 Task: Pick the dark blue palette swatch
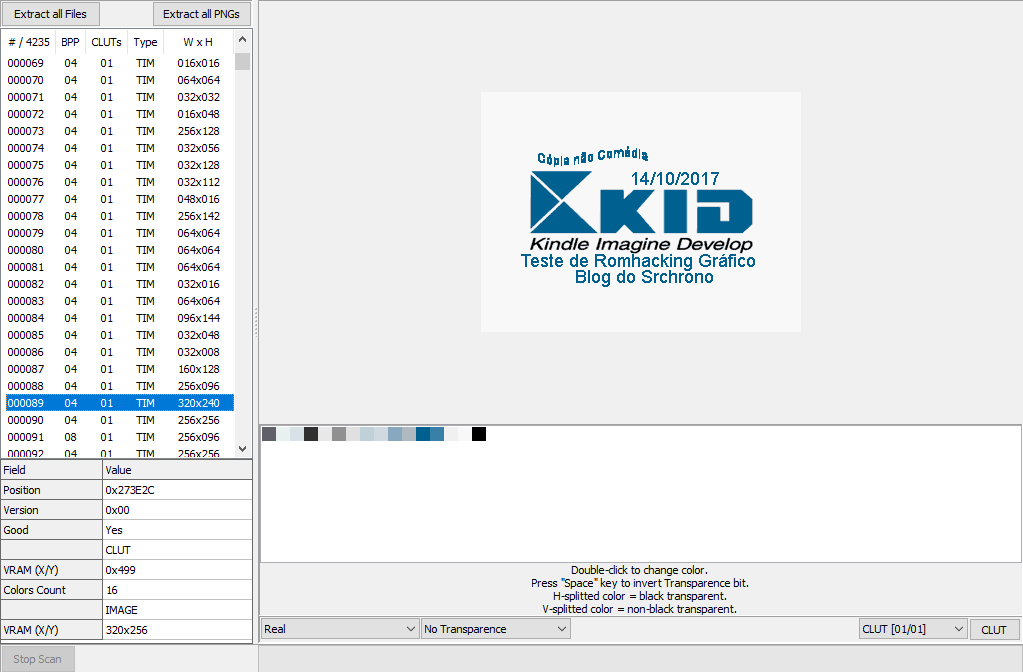click(423, 434)
